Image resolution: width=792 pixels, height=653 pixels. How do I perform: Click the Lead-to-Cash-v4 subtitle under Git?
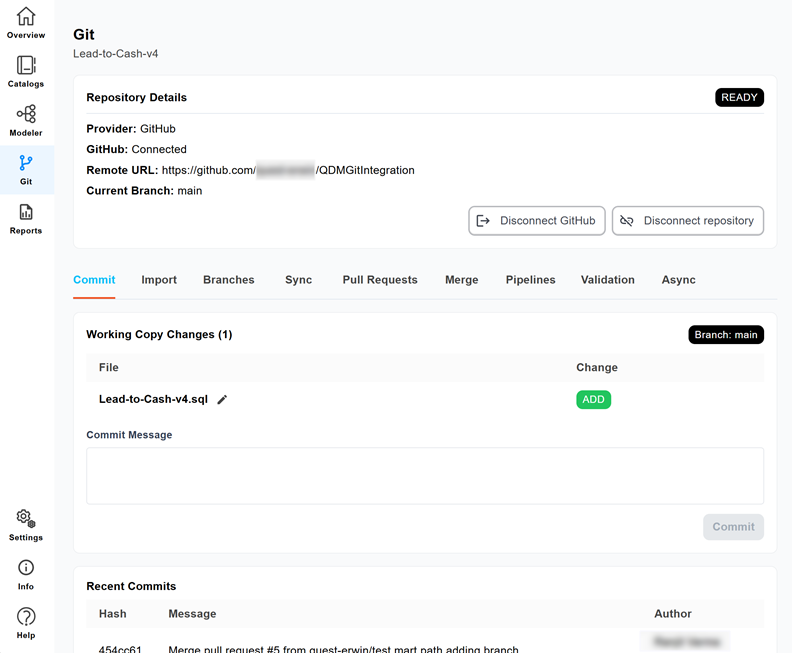click(x=116, y=54)
